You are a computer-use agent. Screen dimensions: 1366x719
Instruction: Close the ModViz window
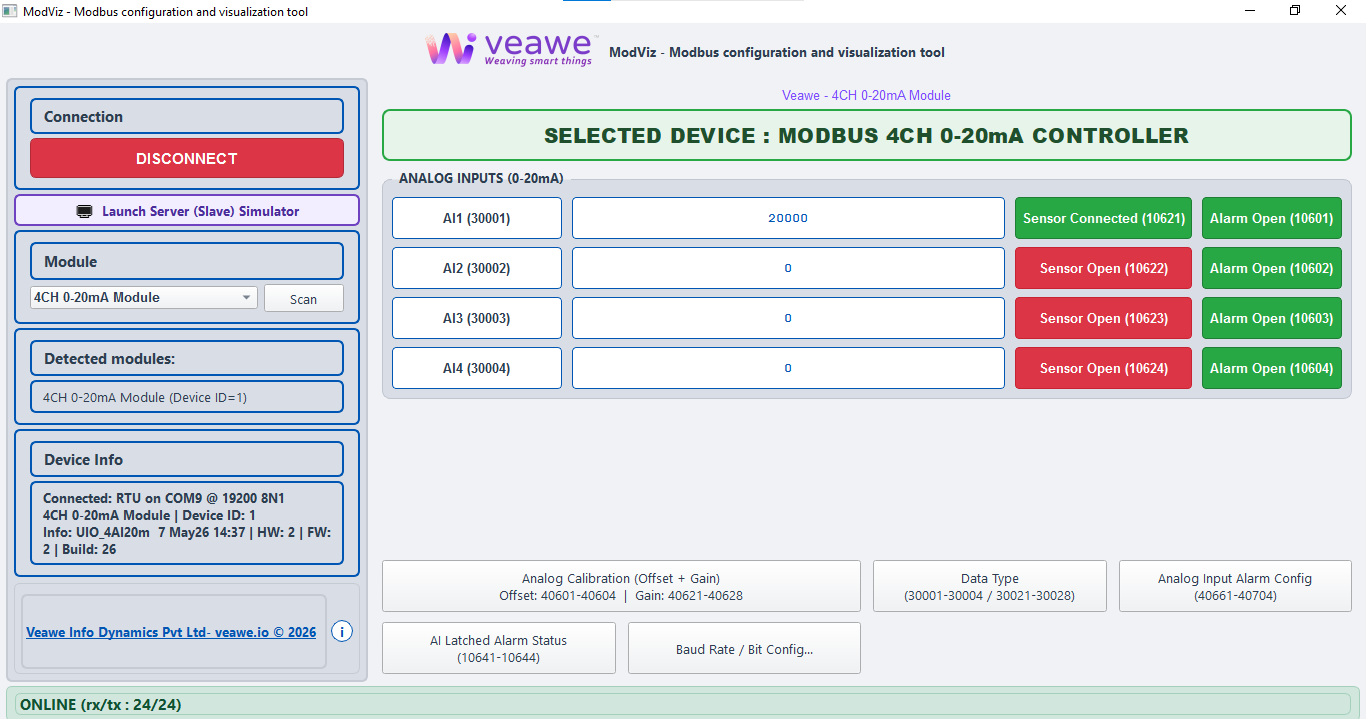pyautogui.click(x=1341, y=11)
